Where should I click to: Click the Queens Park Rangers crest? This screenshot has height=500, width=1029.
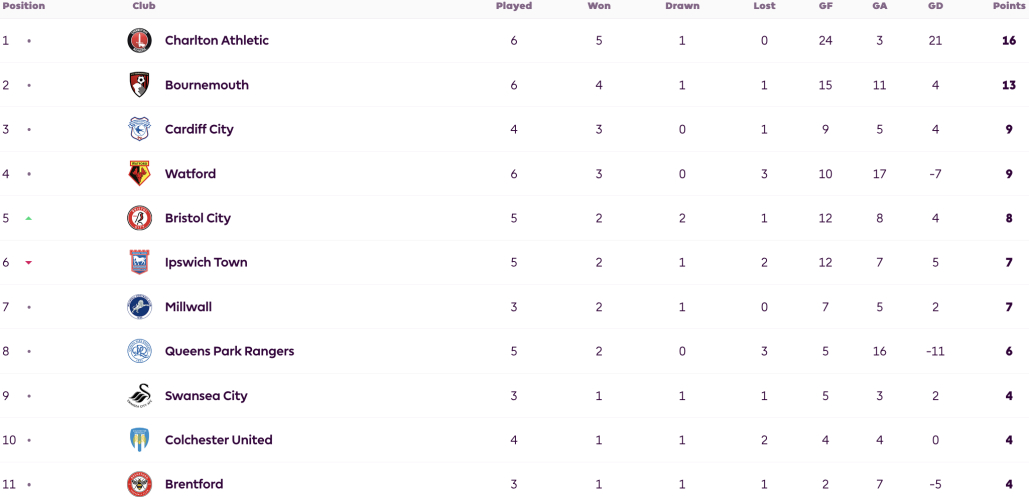pyautogui.click(x=139, y=351)
